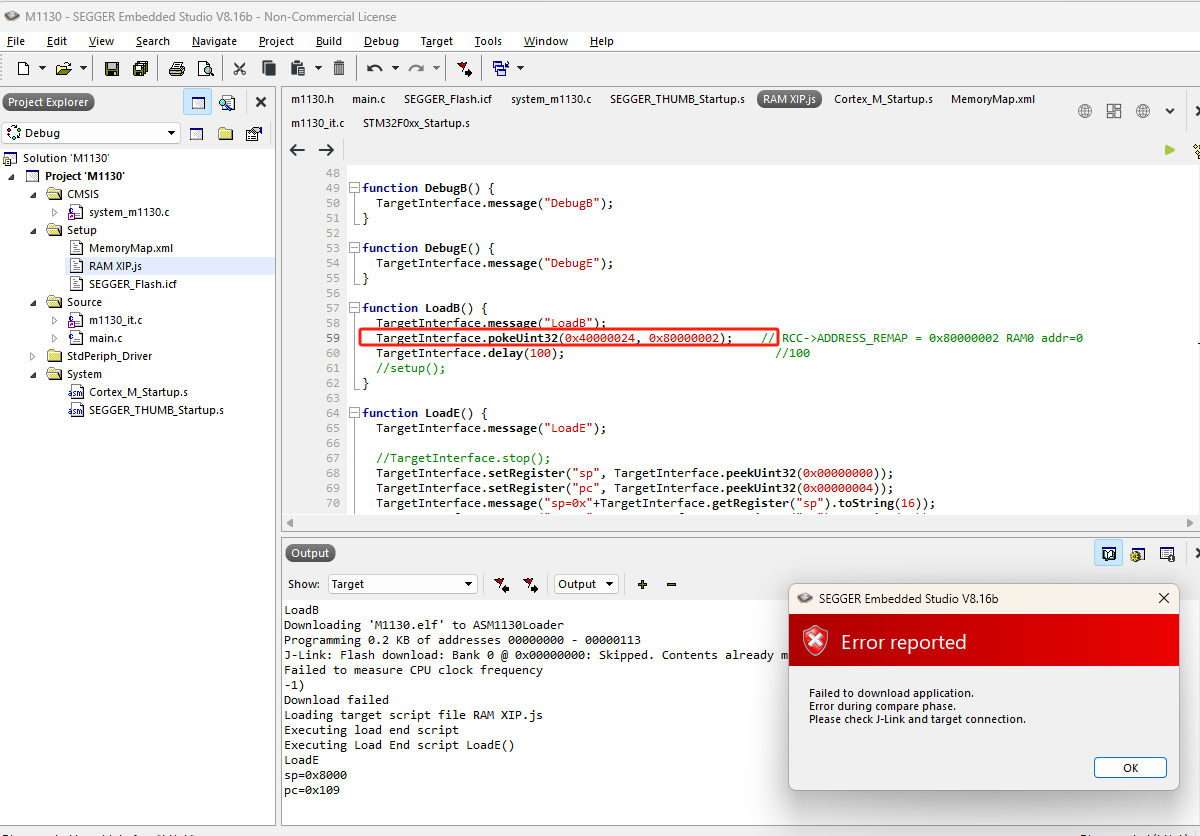Click the Copy toolbar icon
Image resolution: width=1200 pixels, height=836 pixels.
[x=269, y=68]
